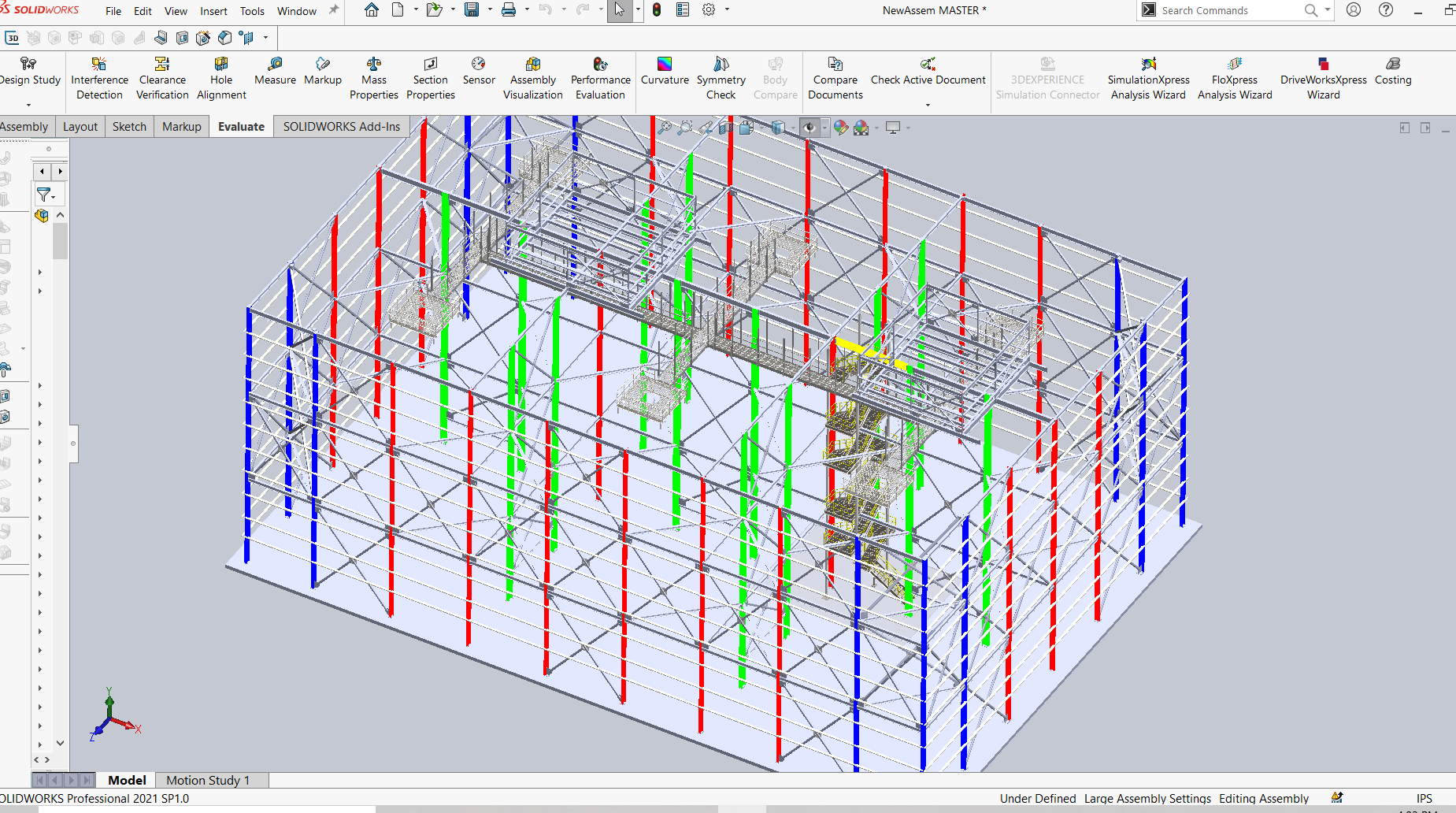
Task: Open the Help question mark button
Action: coord(1386,10)
